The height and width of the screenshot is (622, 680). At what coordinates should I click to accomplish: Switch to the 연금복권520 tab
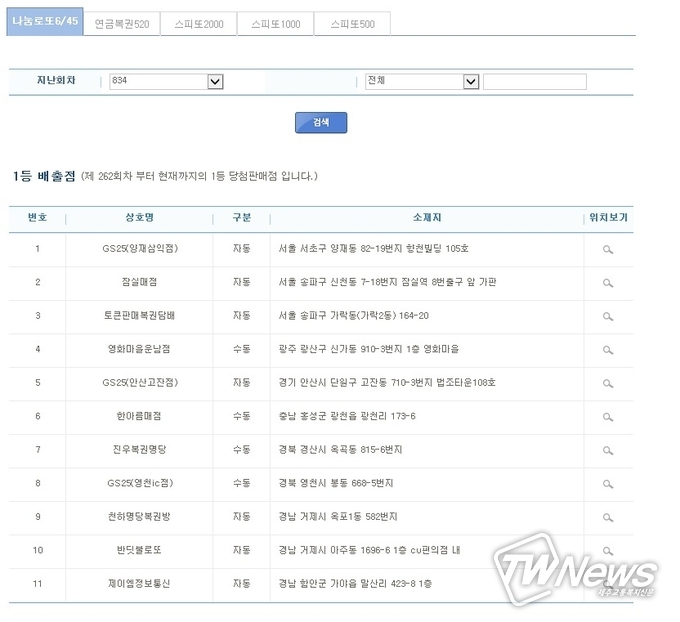(121, 24)
